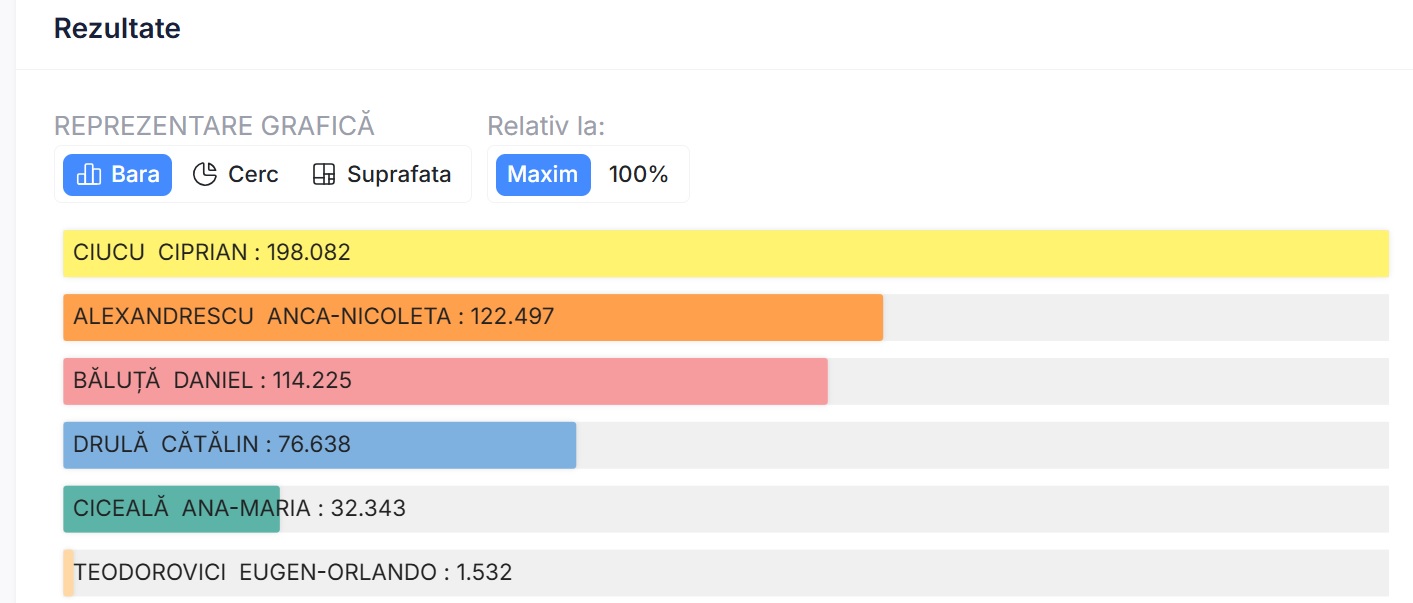1413x603 pixels.
Task: Switch relative scale to 100%
Action: pyautogui.click(x=638, y=175)
